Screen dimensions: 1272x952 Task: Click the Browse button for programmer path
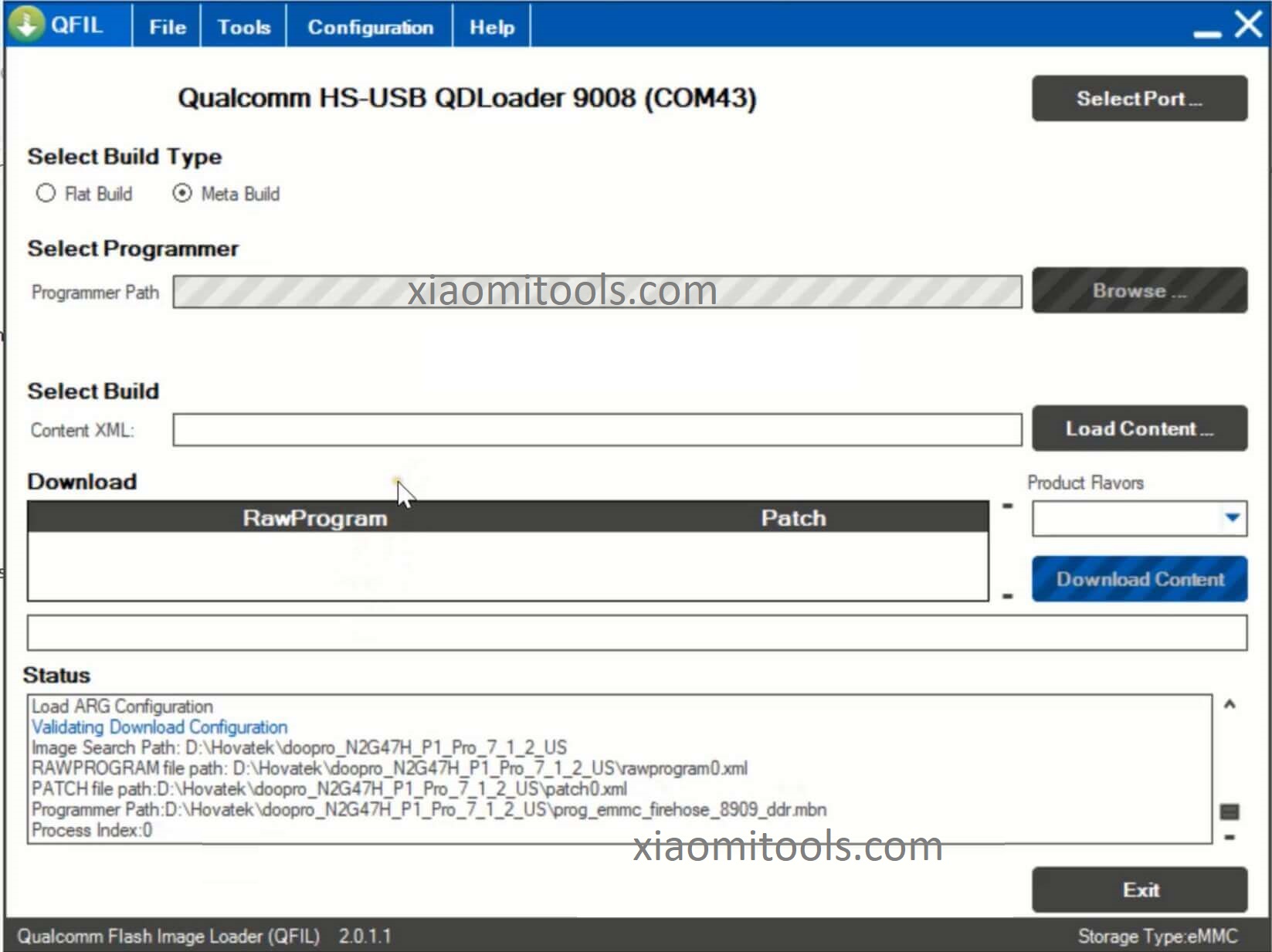(1138, 291)
